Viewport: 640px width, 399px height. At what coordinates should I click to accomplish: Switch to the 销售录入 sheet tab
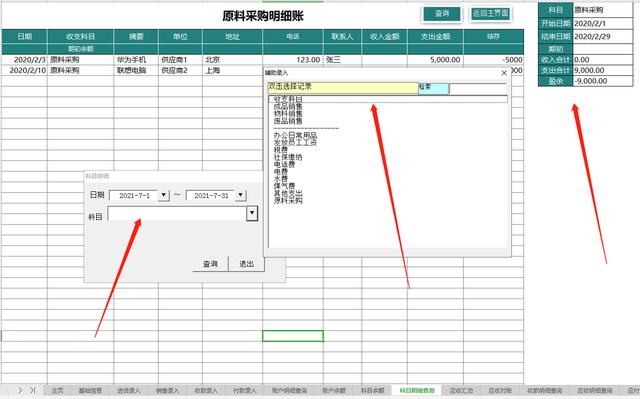tap(167, 390)
